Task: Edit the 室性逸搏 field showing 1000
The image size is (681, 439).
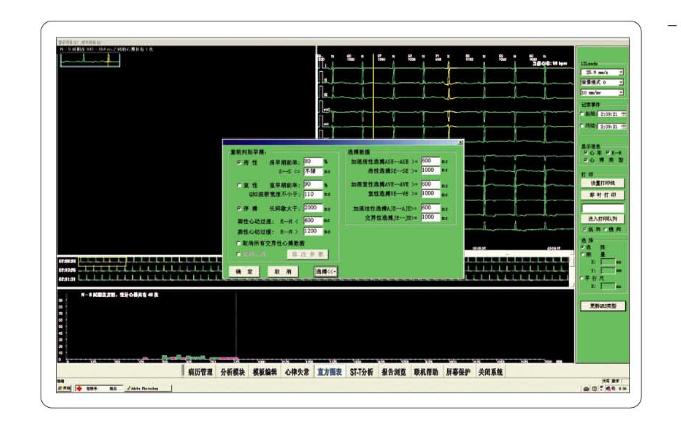Action: [430, 194]
